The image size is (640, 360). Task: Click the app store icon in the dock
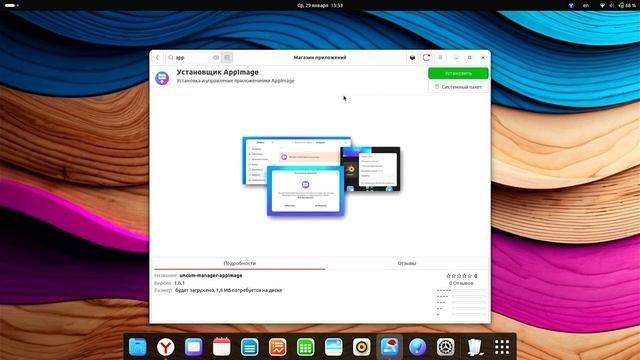389,347
